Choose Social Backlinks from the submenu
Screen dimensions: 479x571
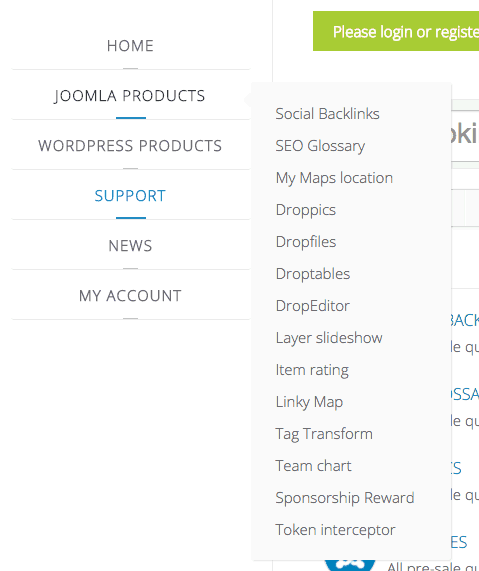pos(327,114)
